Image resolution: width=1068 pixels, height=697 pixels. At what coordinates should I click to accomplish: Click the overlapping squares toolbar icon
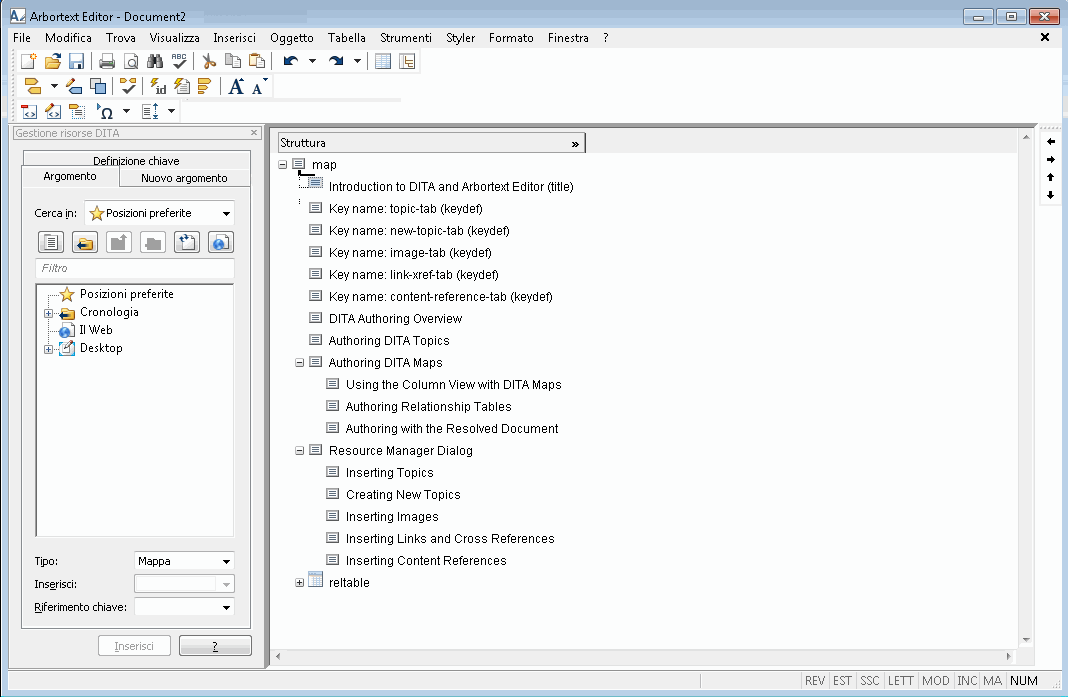tap(98, 87)
